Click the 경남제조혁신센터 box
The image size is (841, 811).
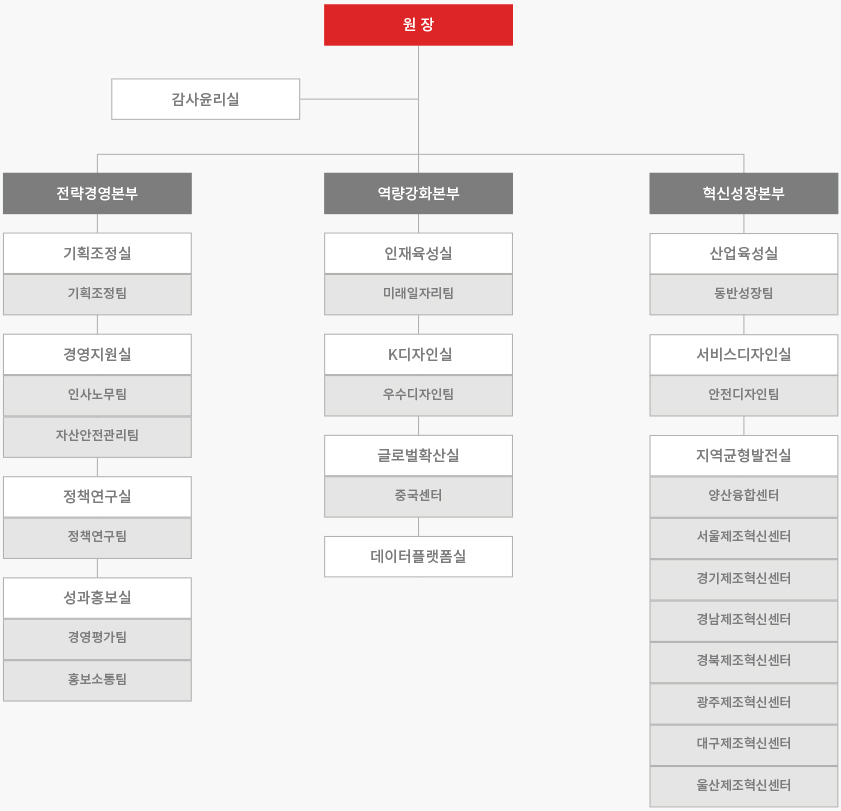pos(743,621)
